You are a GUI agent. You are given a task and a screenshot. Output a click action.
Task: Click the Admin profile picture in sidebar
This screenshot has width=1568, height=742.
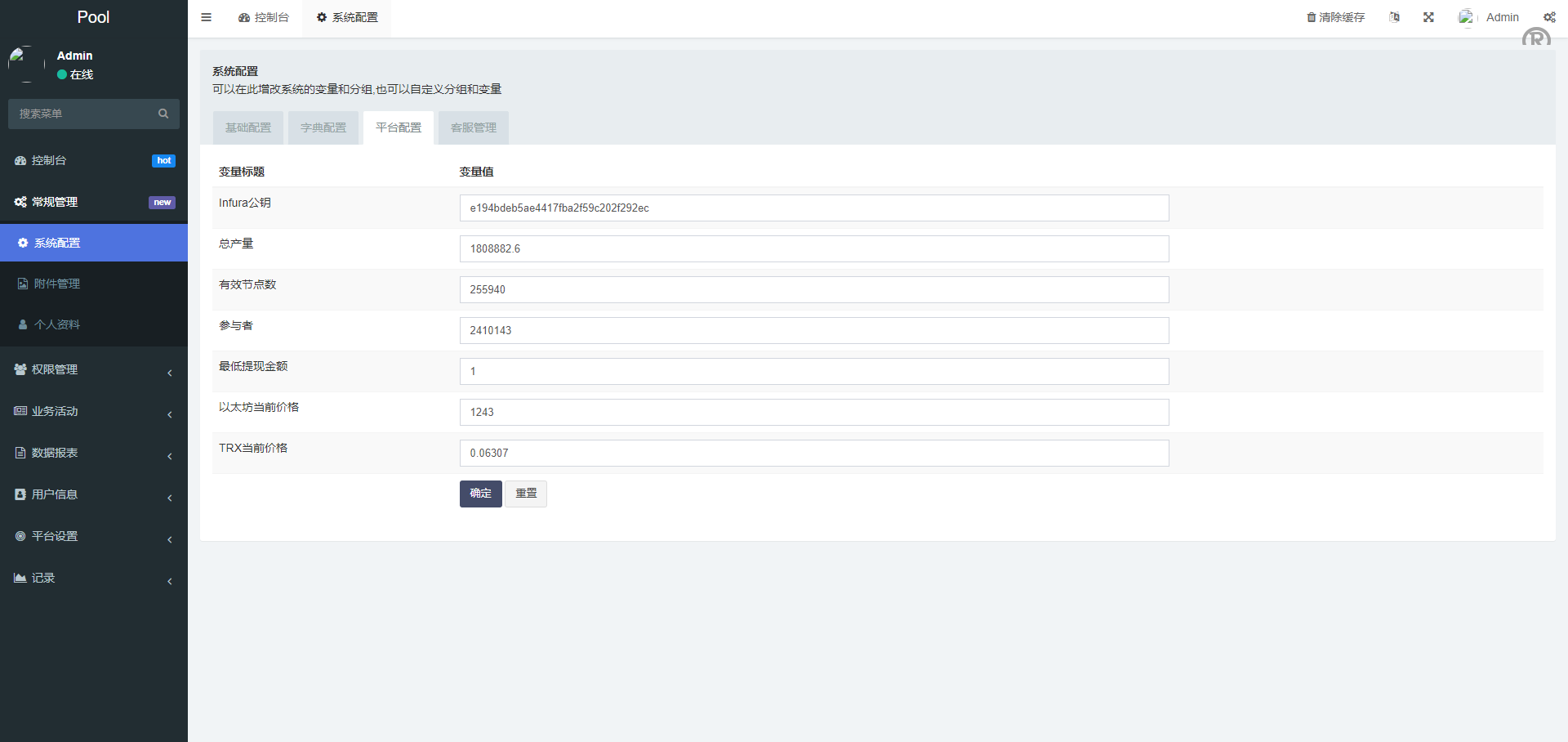coord(26,65)
